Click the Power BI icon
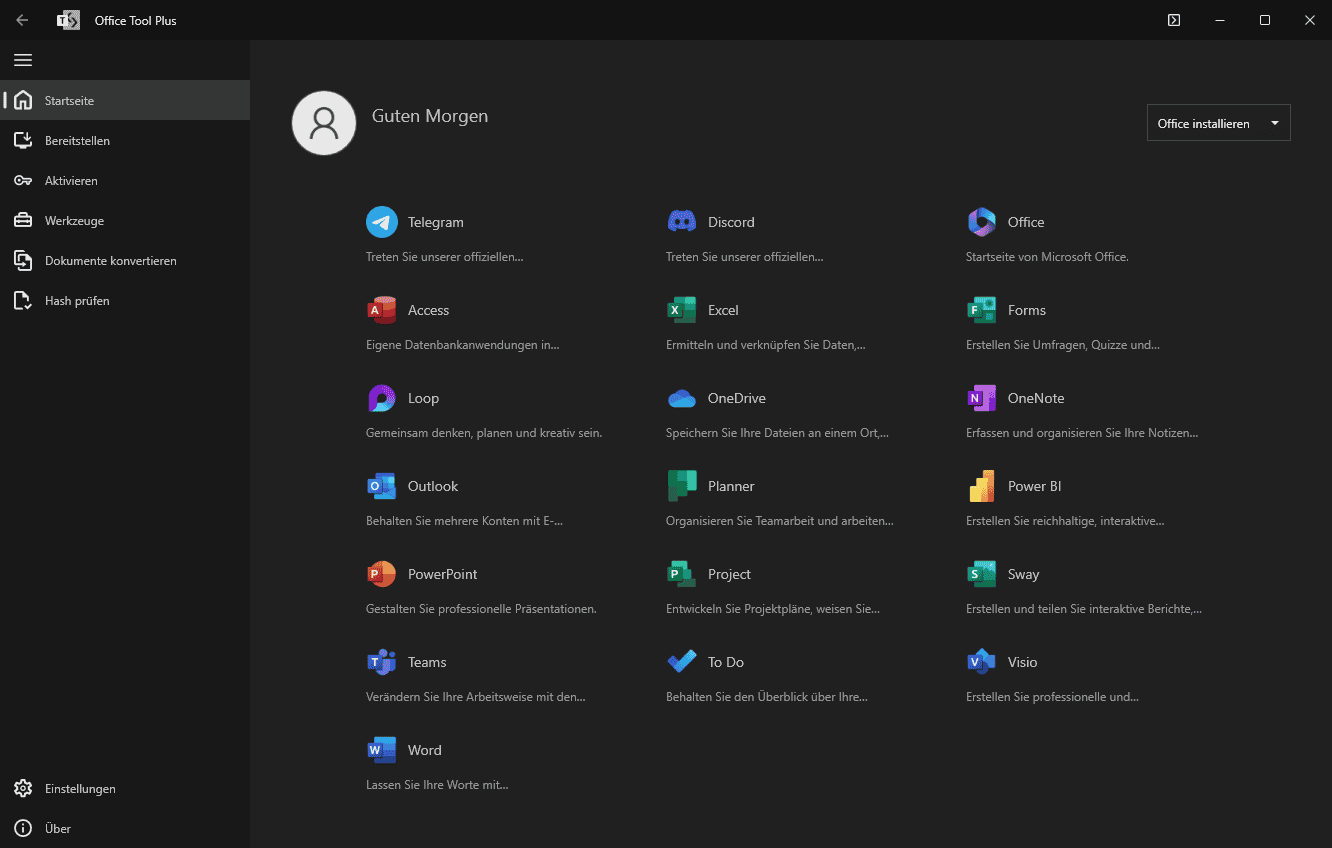 pyautogui.click(x=982, y=486)
